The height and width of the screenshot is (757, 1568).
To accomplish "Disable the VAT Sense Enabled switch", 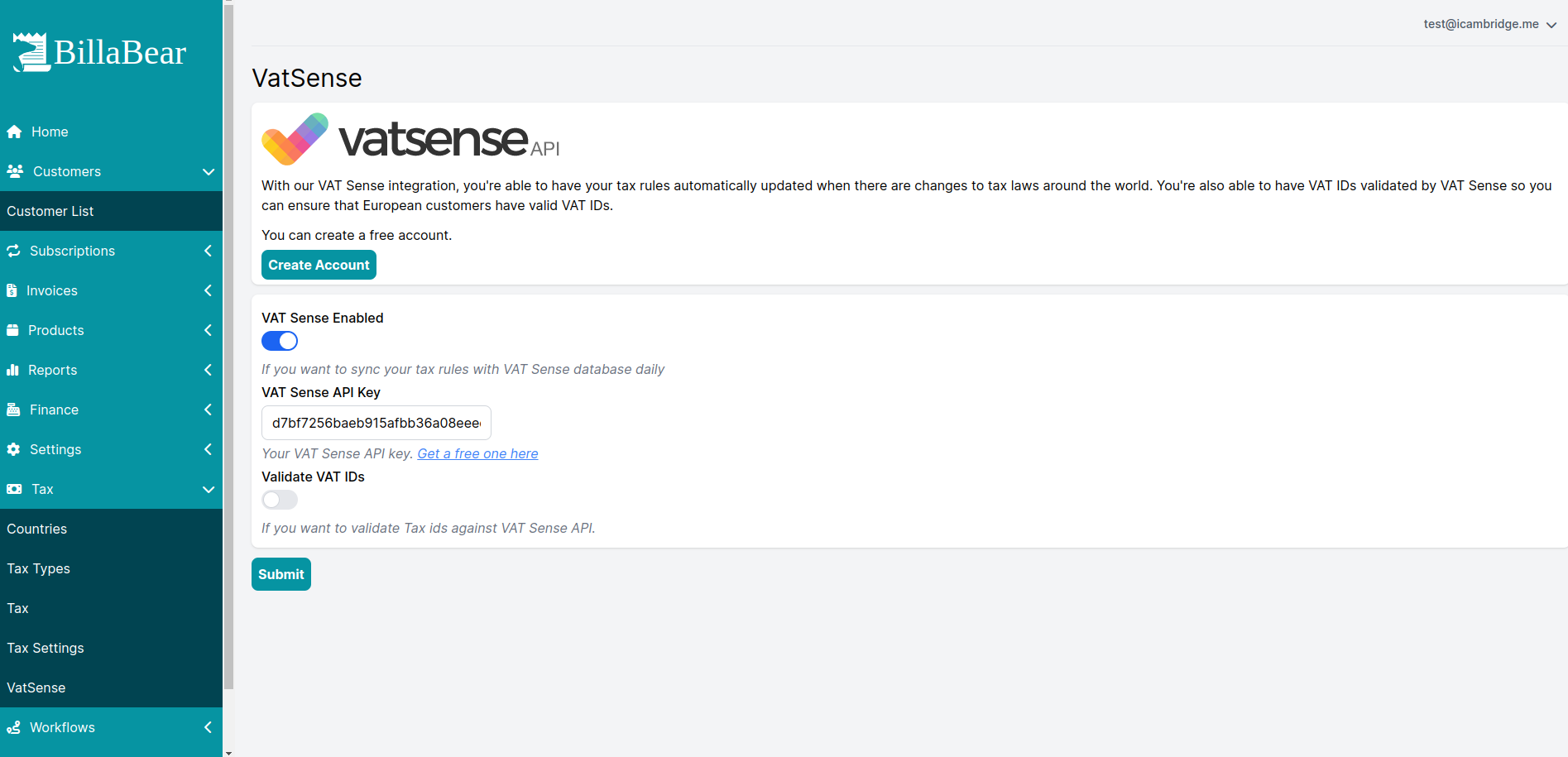I will [280, 341].
